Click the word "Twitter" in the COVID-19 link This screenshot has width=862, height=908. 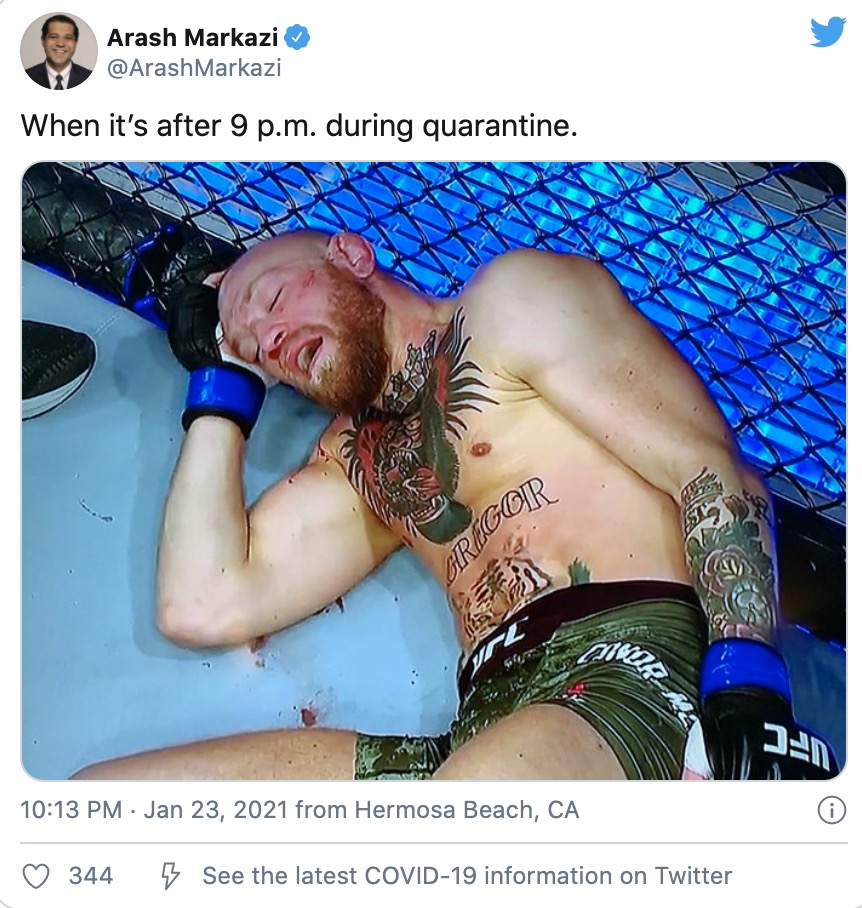693,876
